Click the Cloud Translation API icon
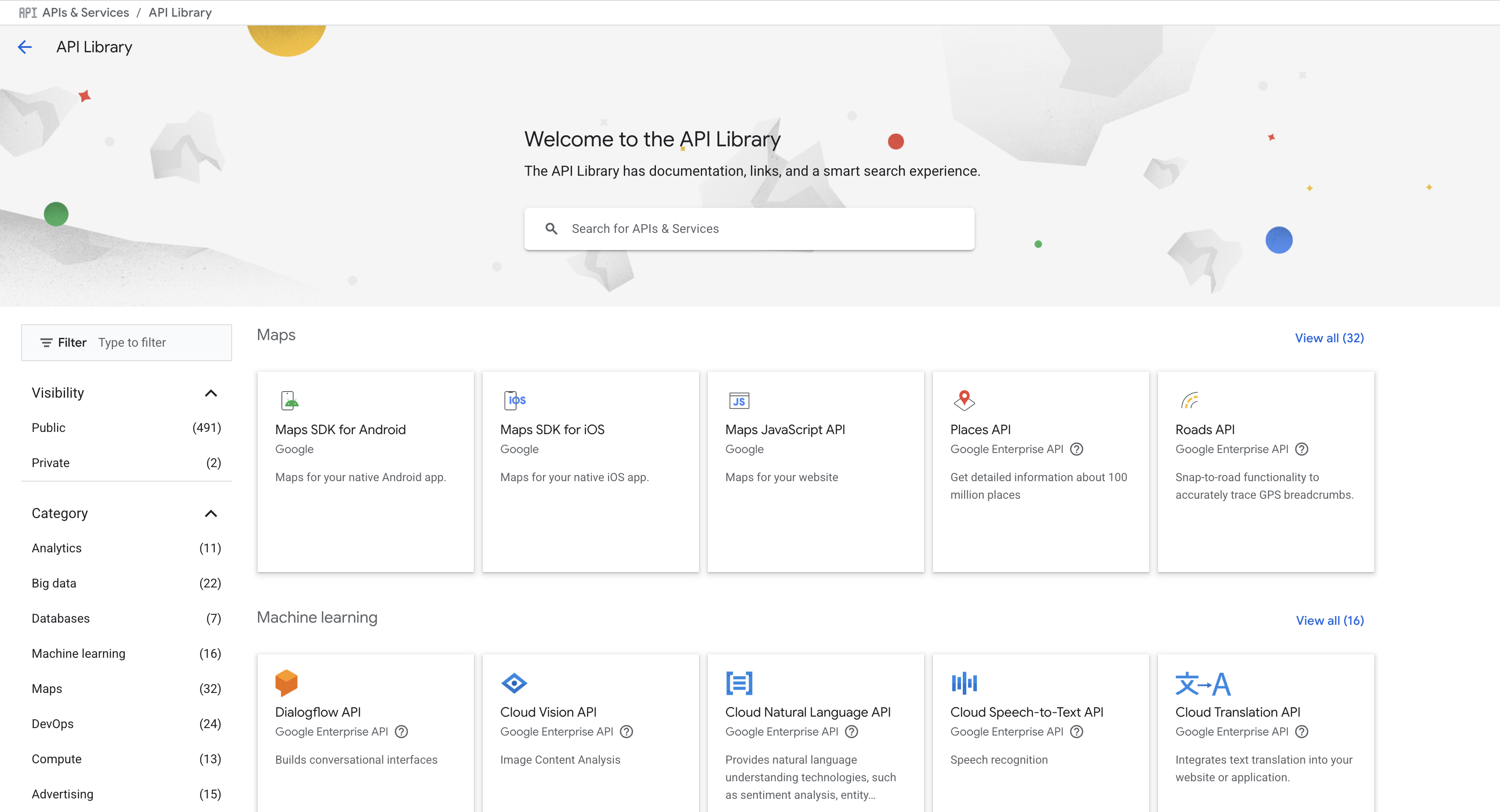 click(1202, 684)
